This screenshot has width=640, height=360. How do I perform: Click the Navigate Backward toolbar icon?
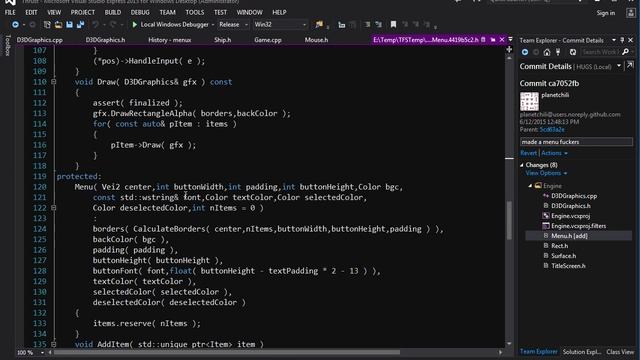[x=15, y=25]
